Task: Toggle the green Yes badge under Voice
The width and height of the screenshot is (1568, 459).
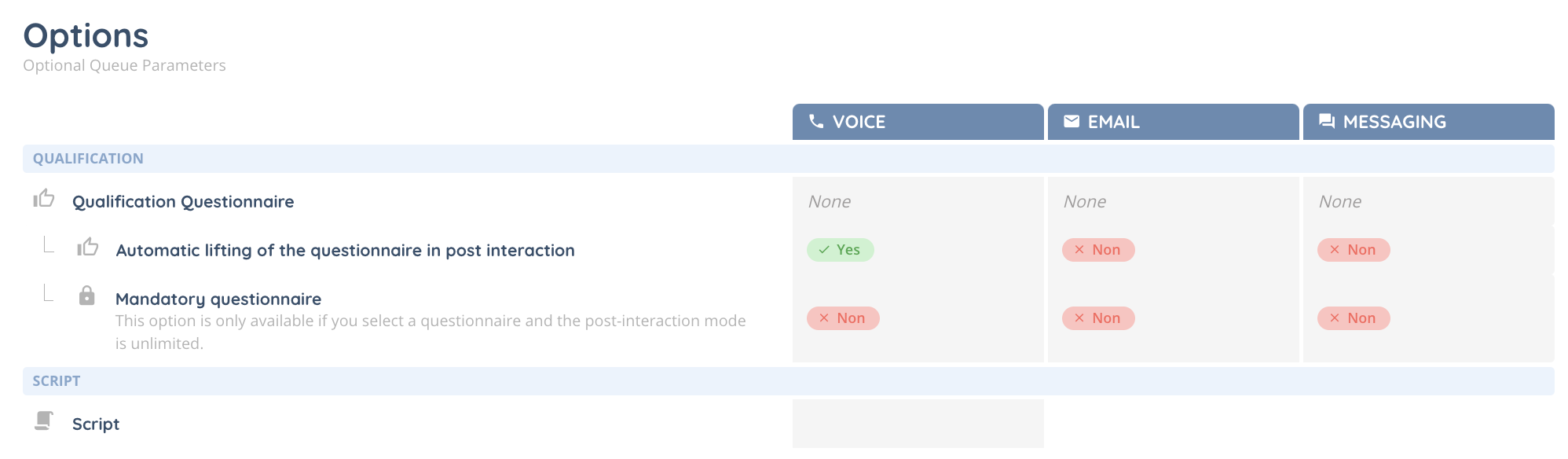Action: (x=840, y=250)
